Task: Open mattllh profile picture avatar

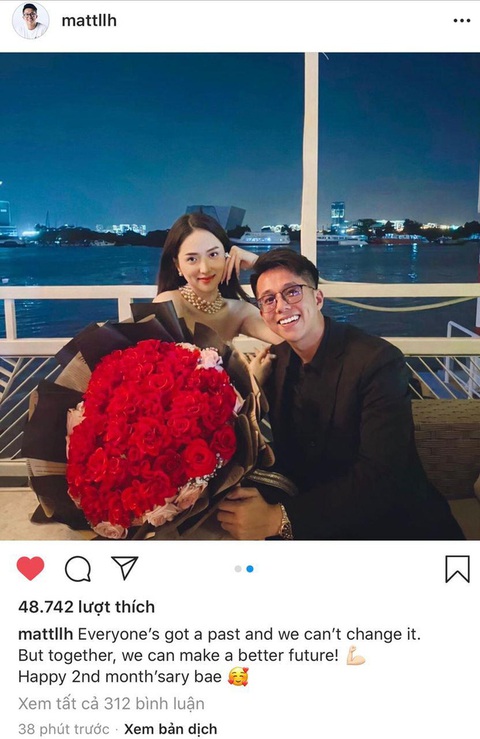Action: [30, 21]
